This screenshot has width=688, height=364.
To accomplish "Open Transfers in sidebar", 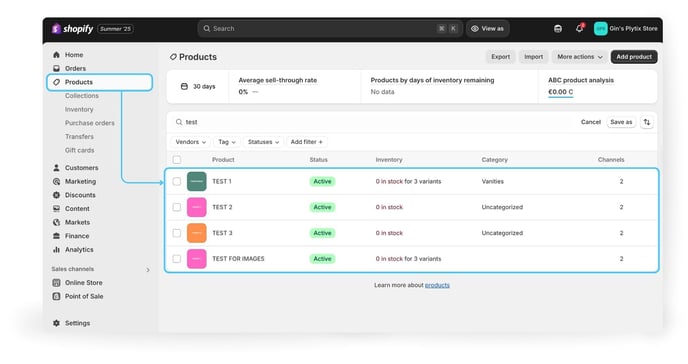I will (79, 136).
